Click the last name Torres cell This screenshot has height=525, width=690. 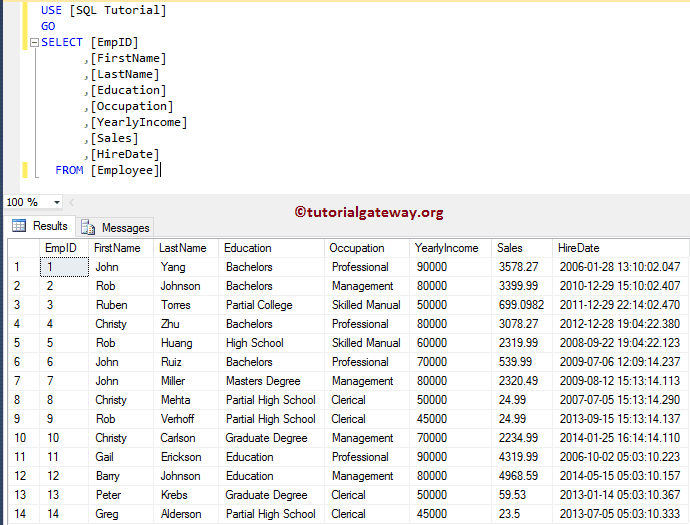[x=186, y=305]
